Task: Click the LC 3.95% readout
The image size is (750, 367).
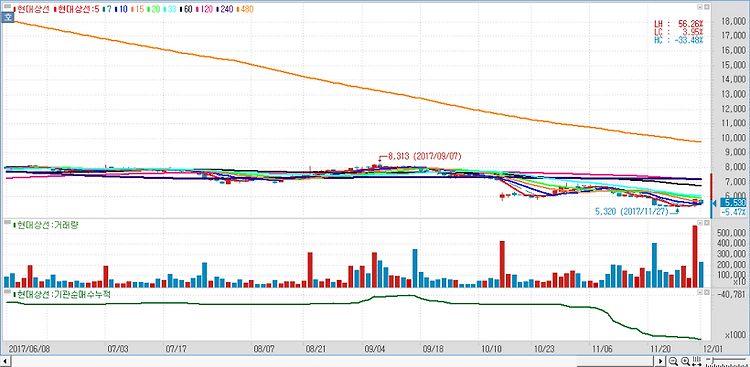Action: (679, 32)
